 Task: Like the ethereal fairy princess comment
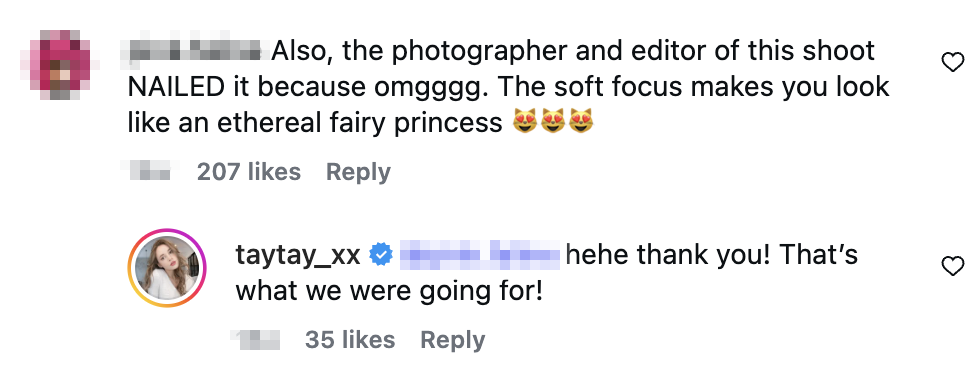952,62
